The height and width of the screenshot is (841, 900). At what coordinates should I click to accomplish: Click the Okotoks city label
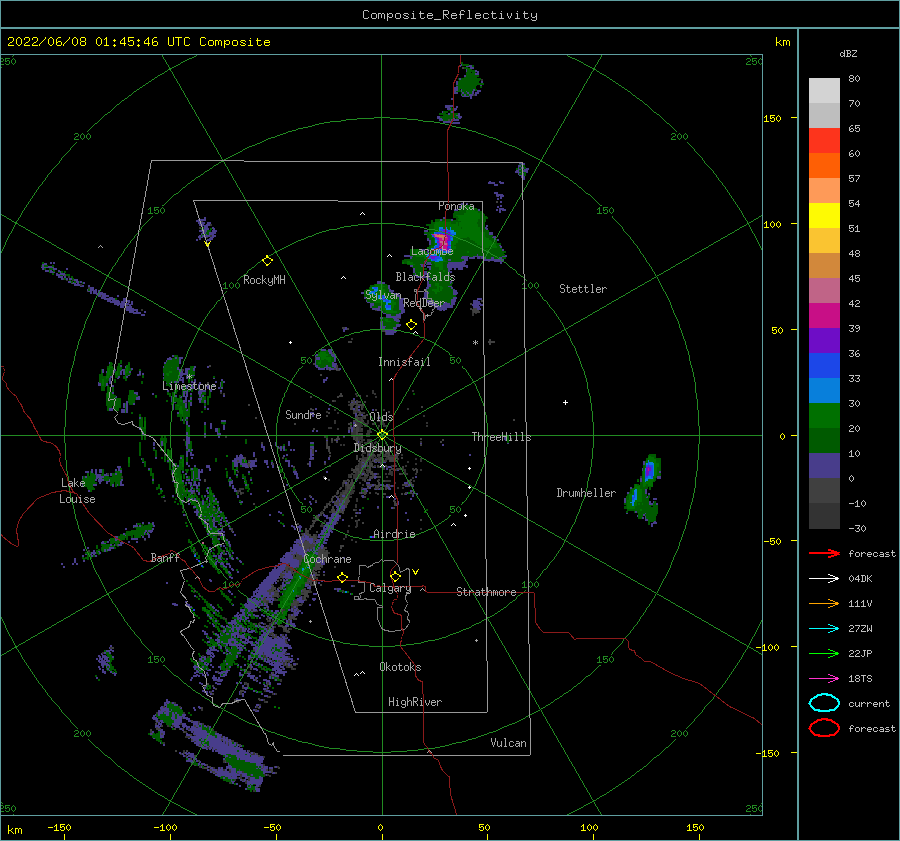400,666
